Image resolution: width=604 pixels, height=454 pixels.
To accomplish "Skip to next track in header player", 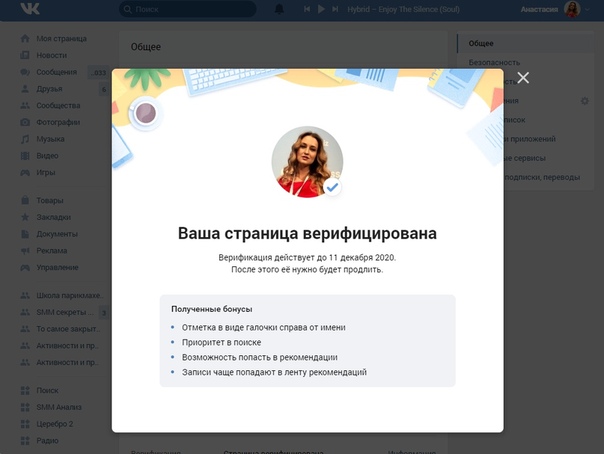I will click(335, 9).
